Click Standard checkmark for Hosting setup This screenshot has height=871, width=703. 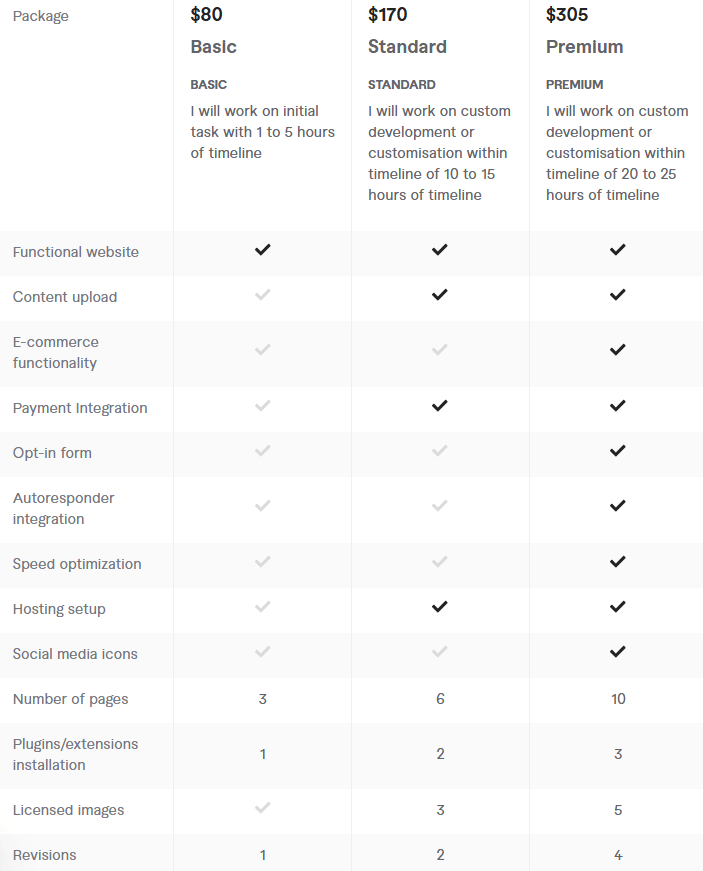(439, 607)
